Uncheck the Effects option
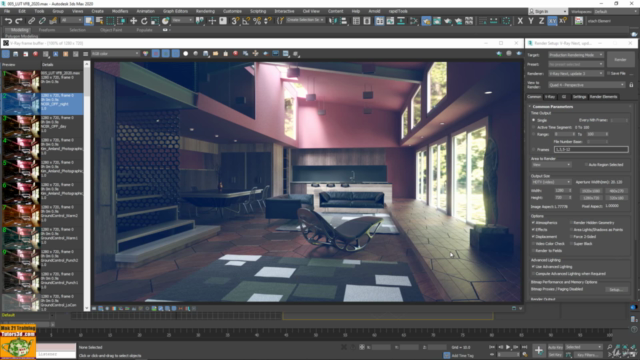This screenshot has height=360, width=640. 533,230
